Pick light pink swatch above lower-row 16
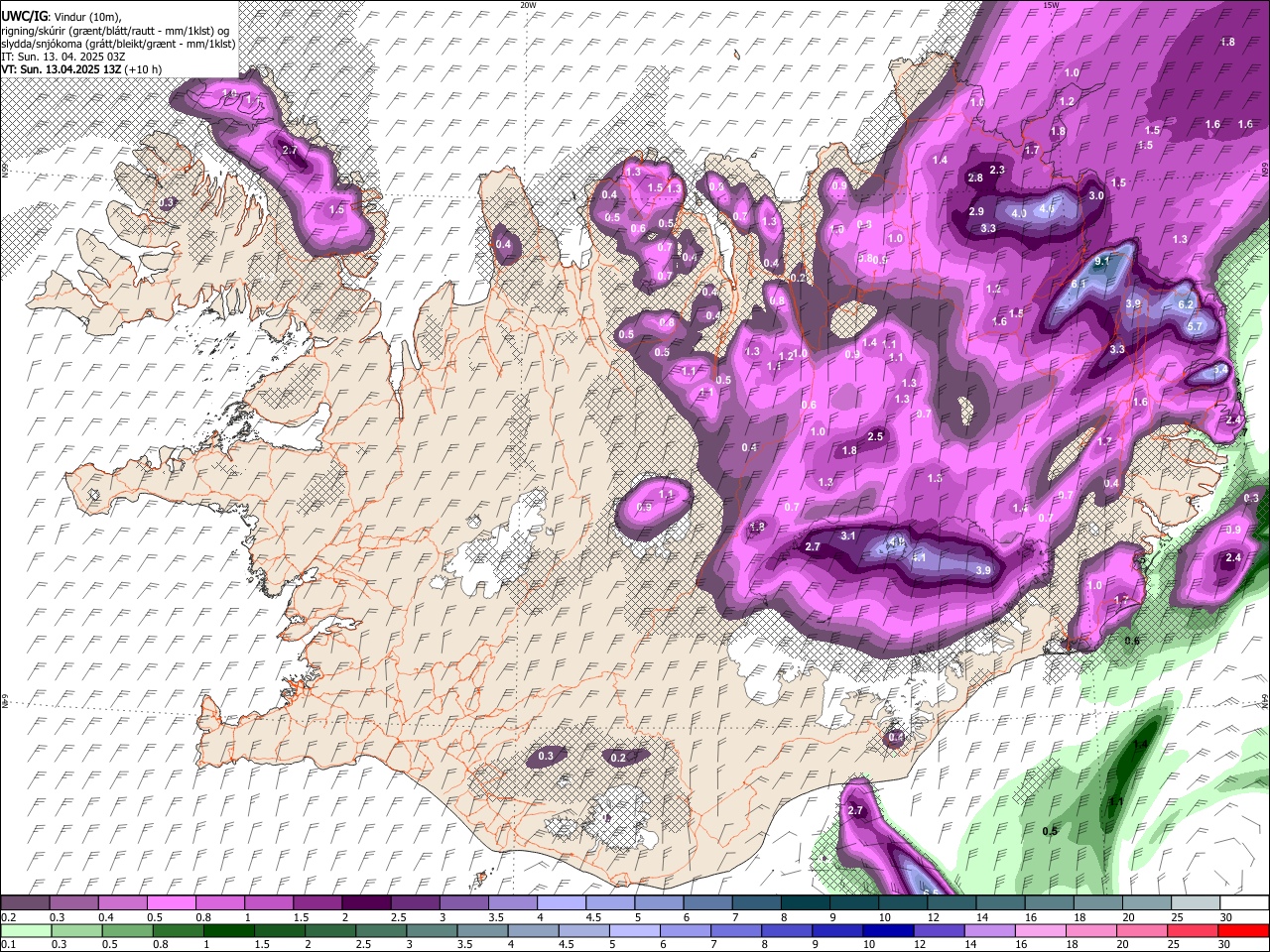Image resolution: width=1270 pixels, height=952 pixels. pos(1040,931)
